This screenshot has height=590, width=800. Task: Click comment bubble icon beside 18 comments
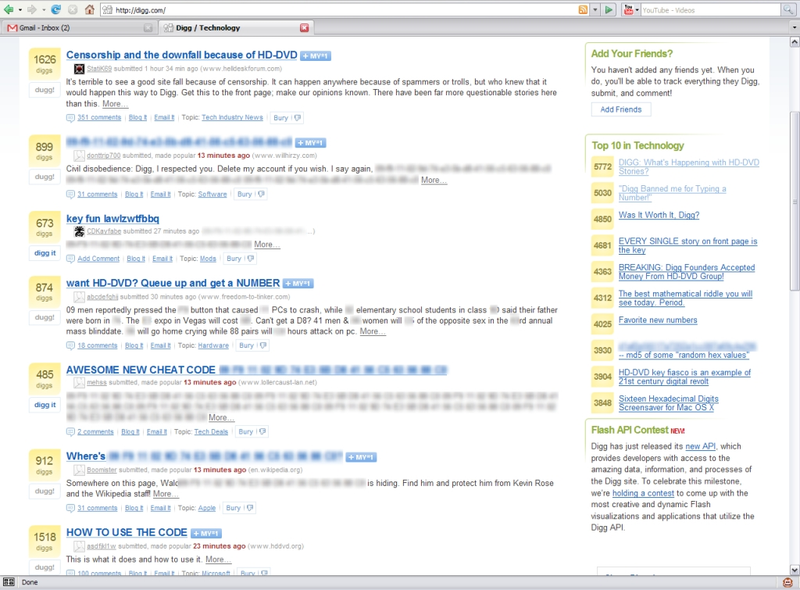point(70,346)
